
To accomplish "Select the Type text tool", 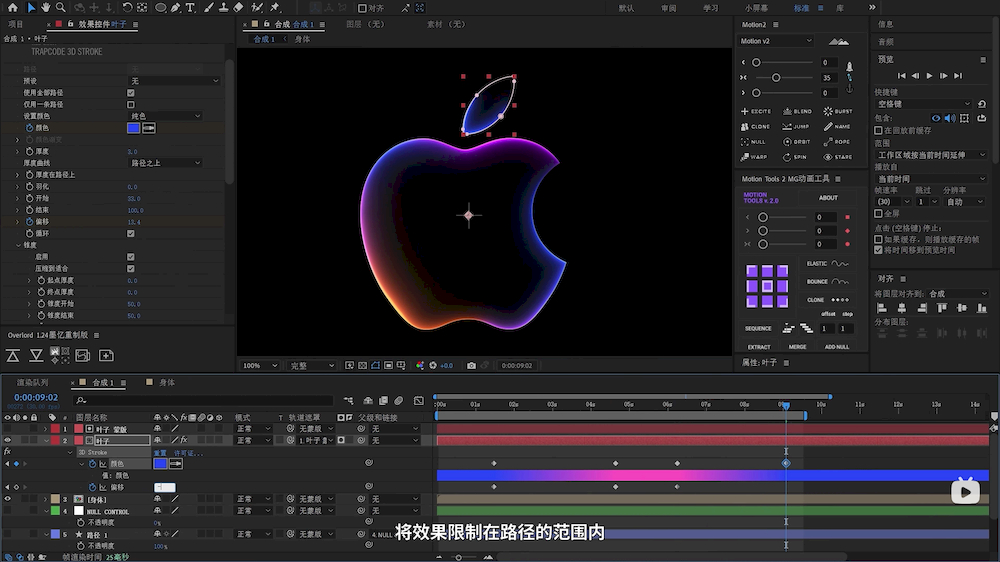I will click(190, 8).
